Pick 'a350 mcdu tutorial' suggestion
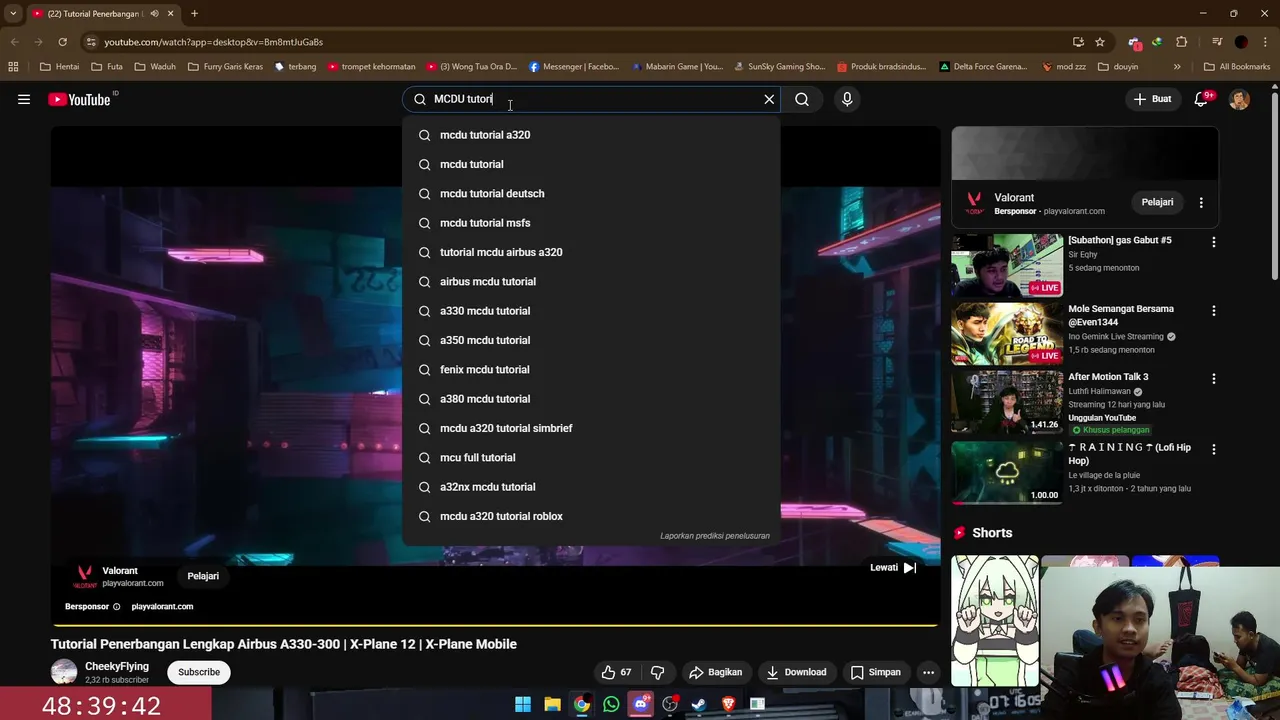Viewport: 1280px width, 720px height. coord(590,340)
